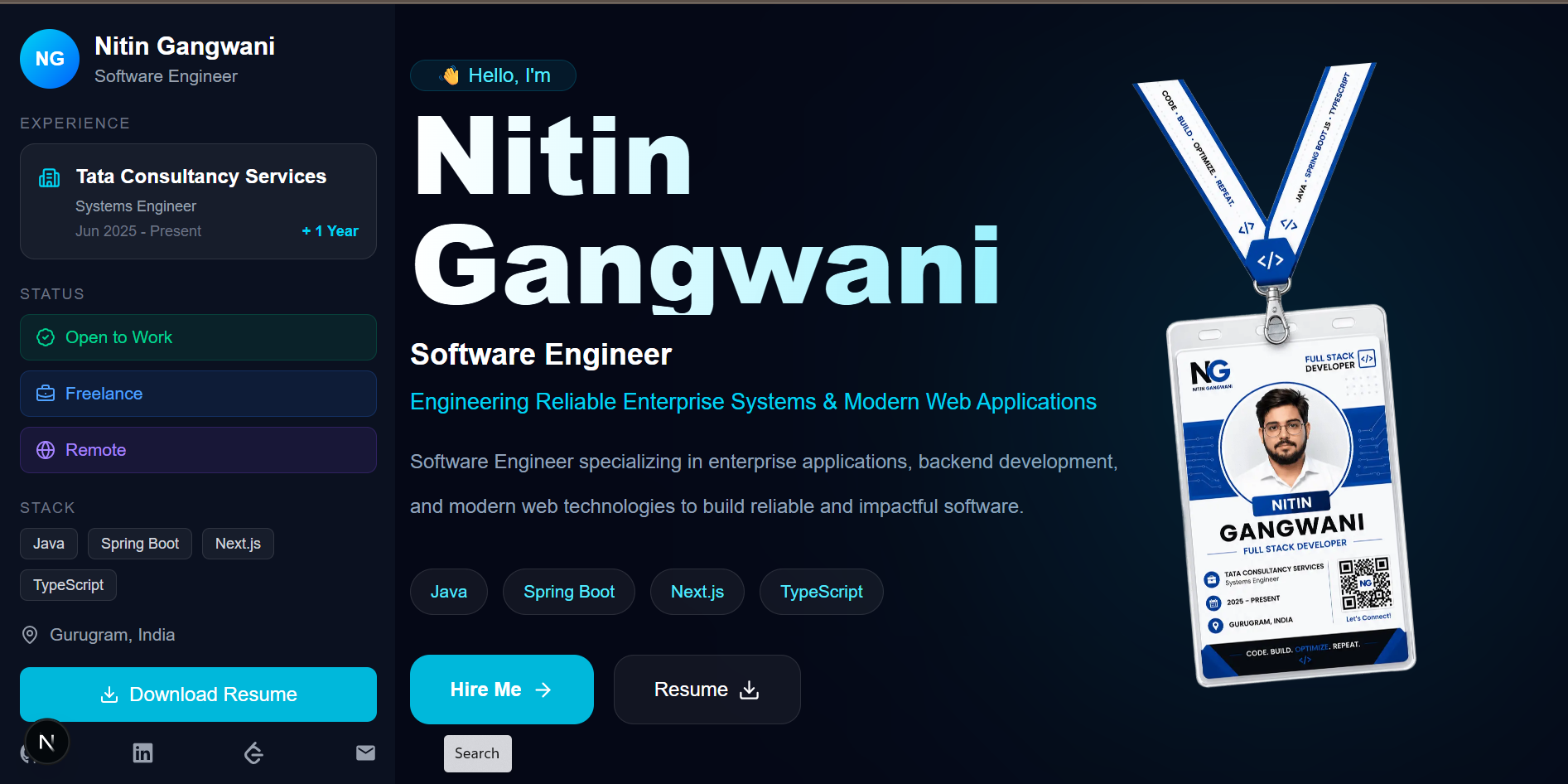Click the download icon inside the Resume button

click(750, 690)
